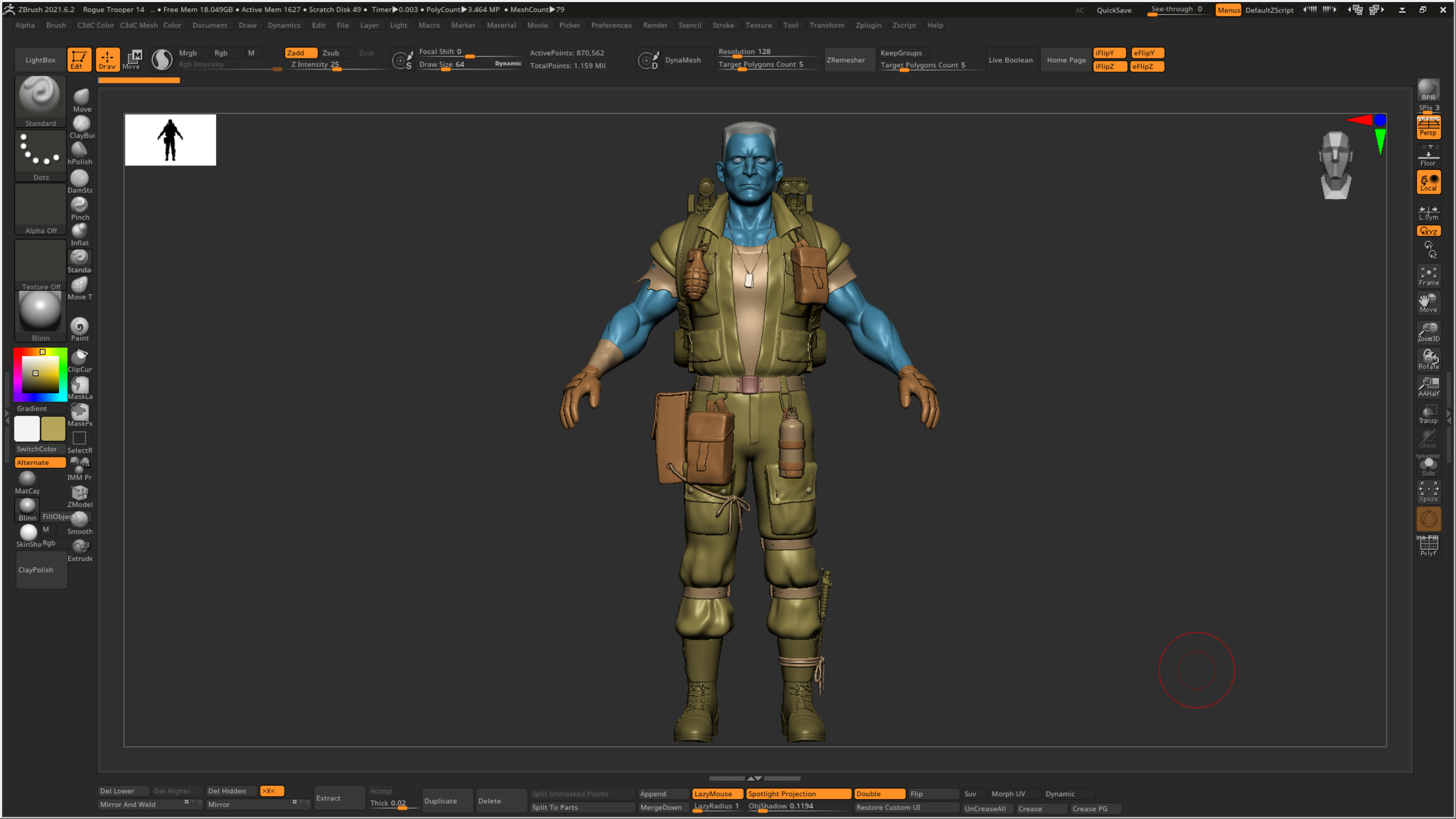Click the BPR render icon

pos(1428,90)
